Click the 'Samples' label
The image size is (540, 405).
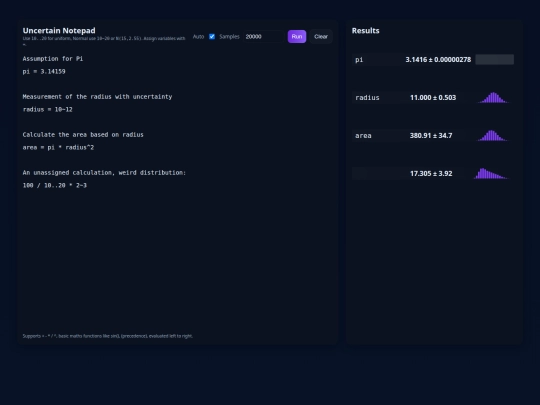pyautogui.click(x=229, y=37)
